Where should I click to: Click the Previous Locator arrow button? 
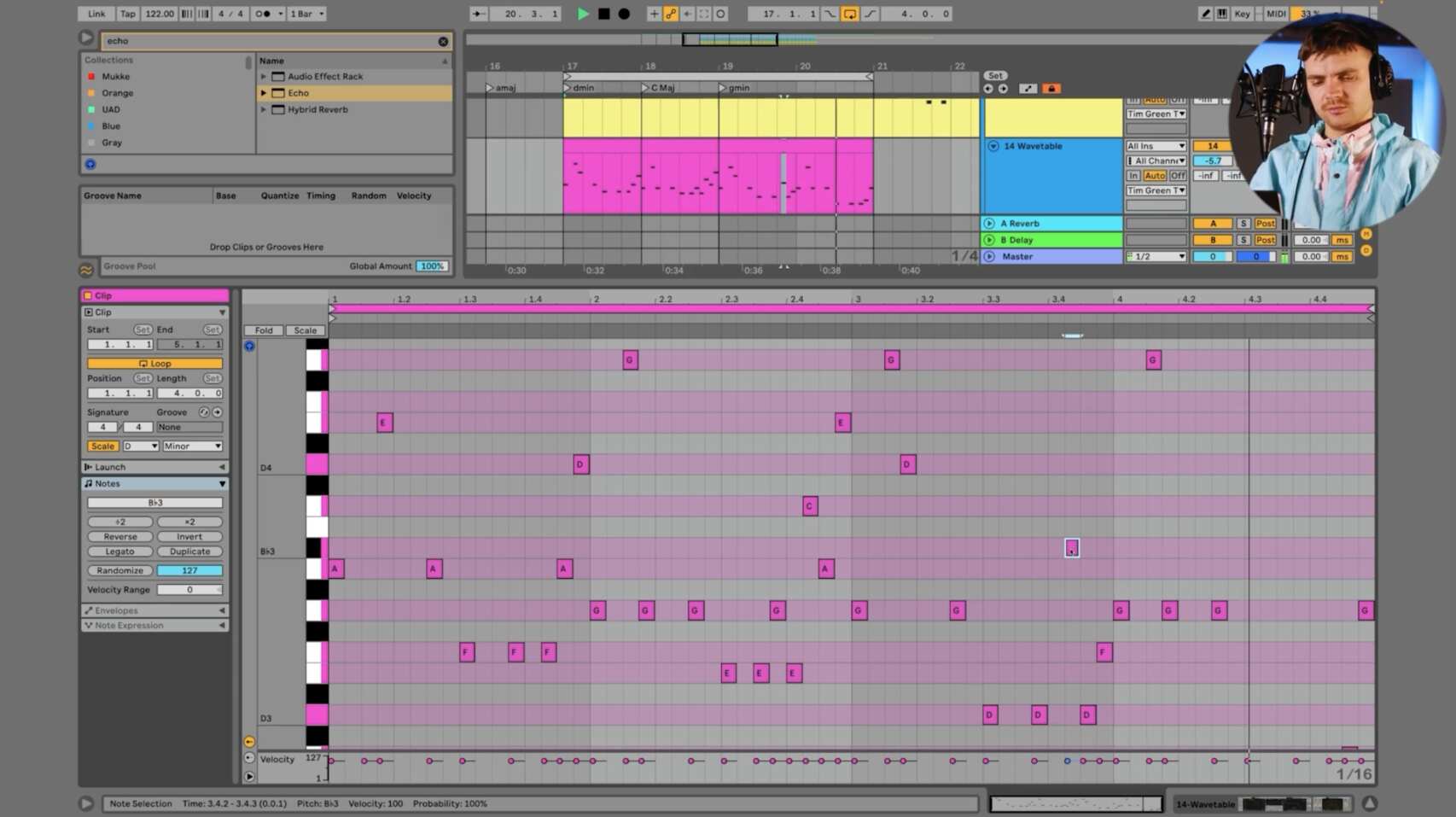coord(988,89)
